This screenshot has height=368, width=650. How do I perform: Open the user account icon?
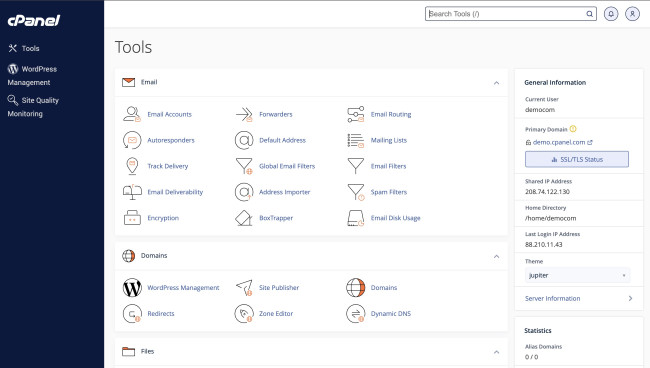[x=632, y=14]
